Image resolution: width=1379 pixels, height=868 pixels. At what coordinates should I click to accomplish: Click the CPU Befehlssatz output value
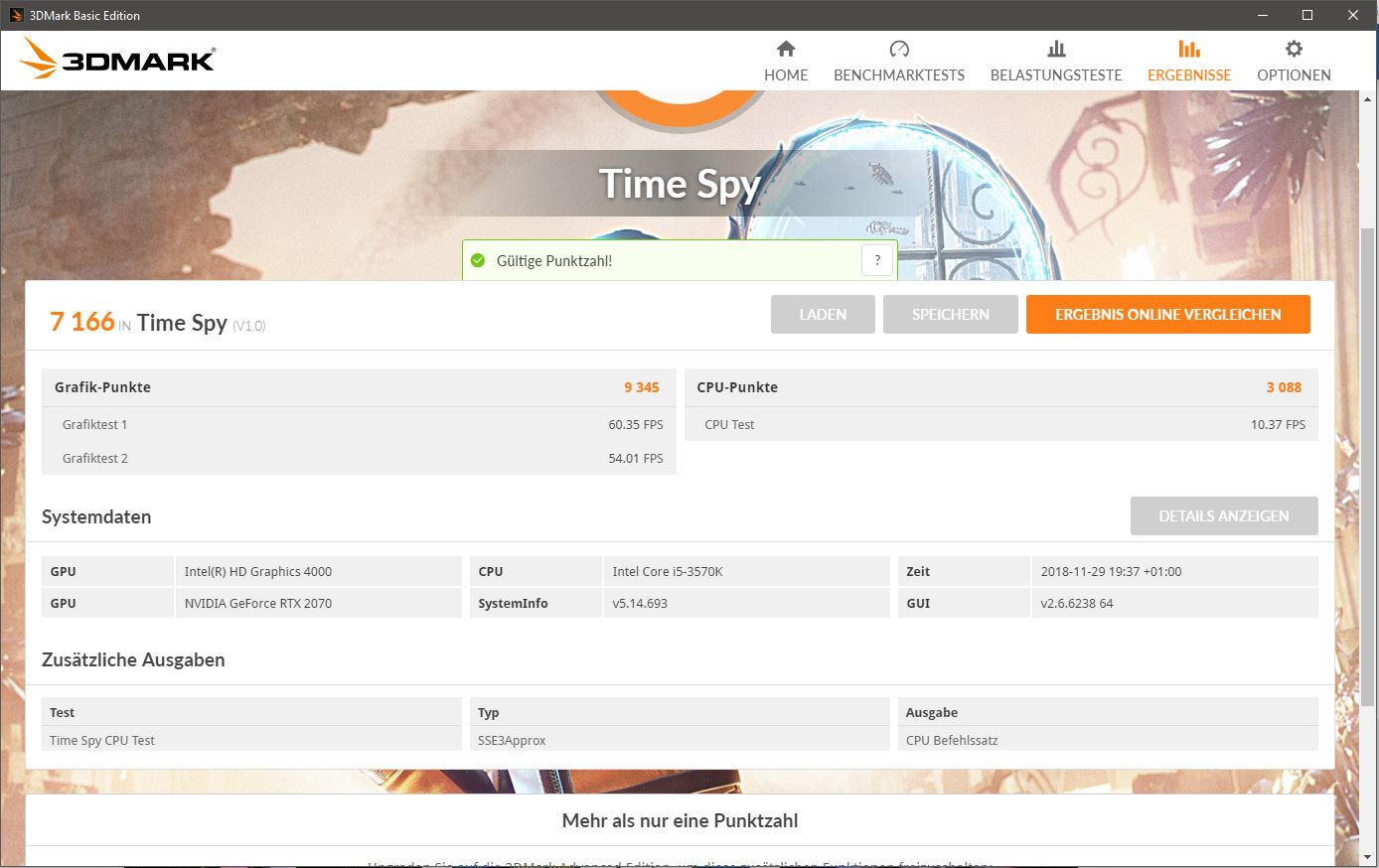[952, 740]
